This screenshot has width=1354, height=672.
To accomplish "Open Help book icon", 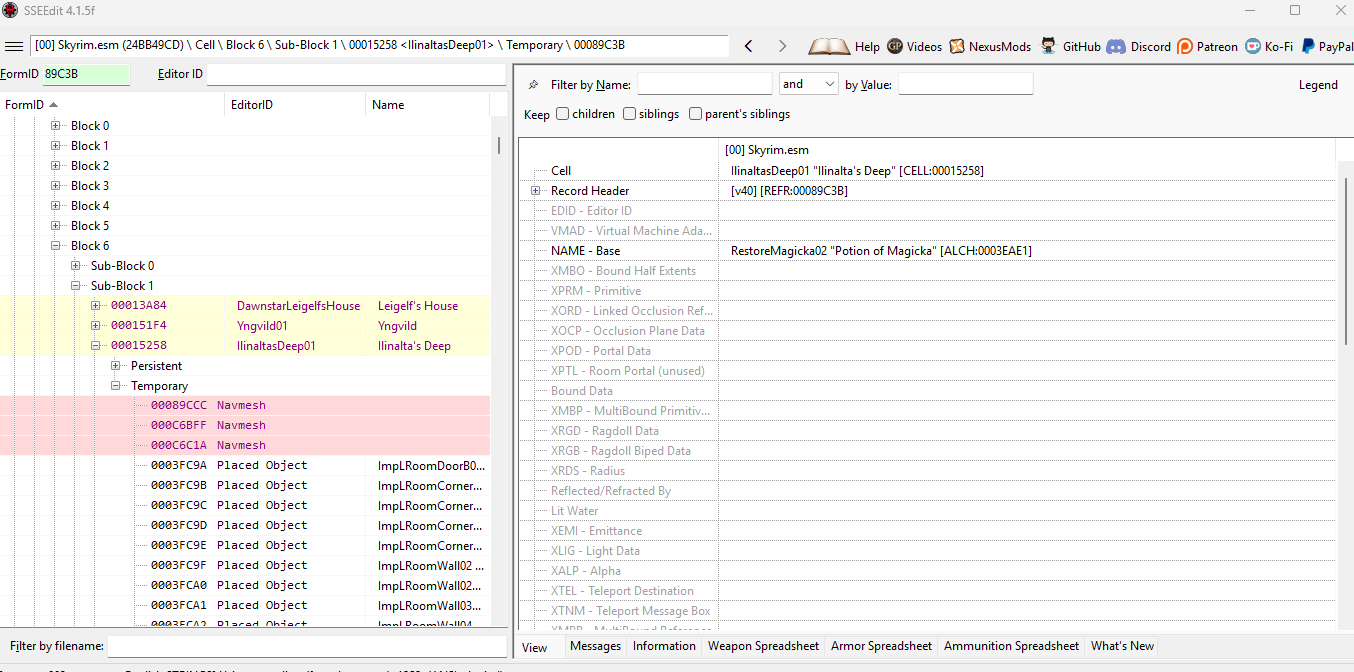I will tap(829, 47).
